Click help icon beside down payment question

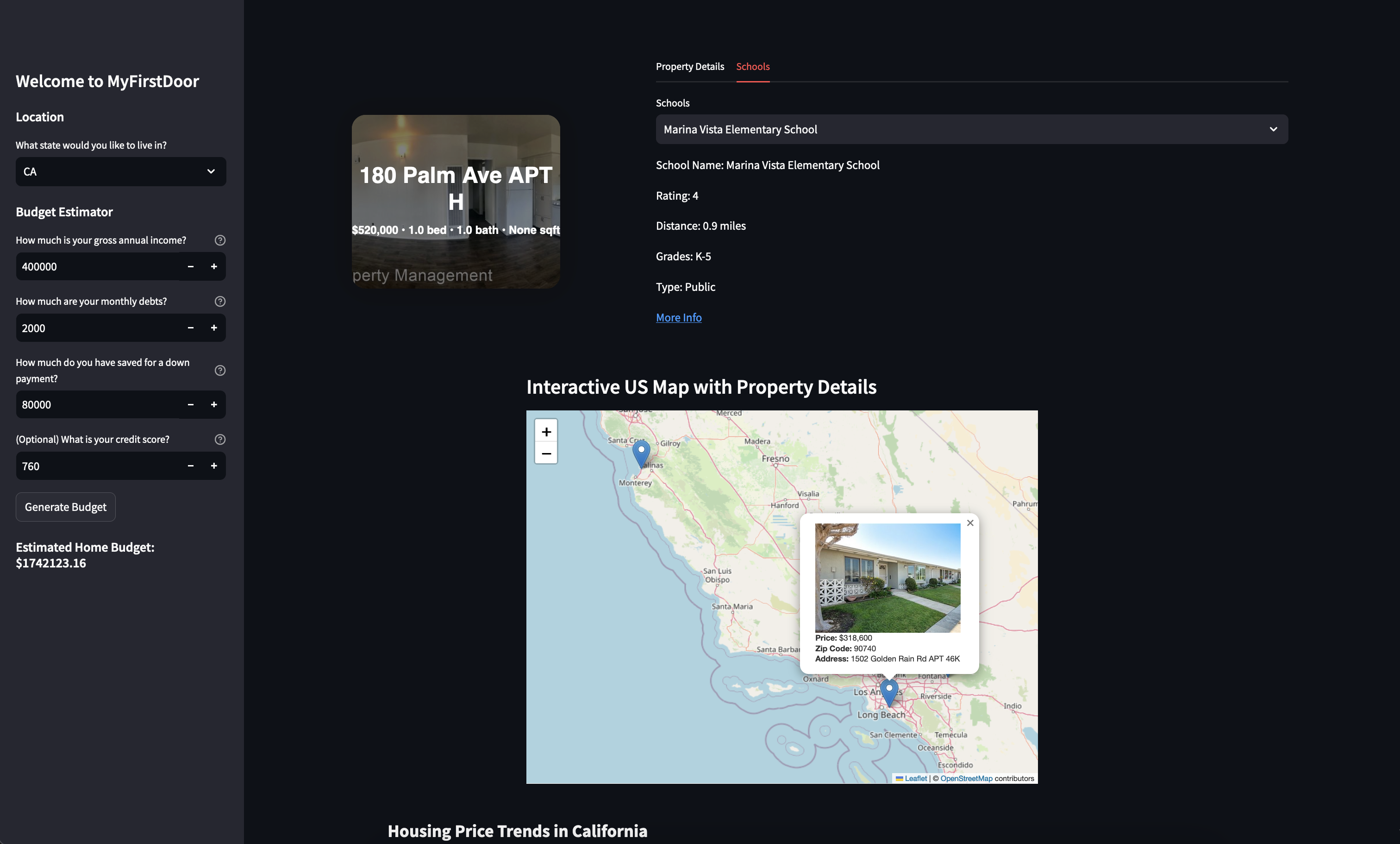(220, 370)
